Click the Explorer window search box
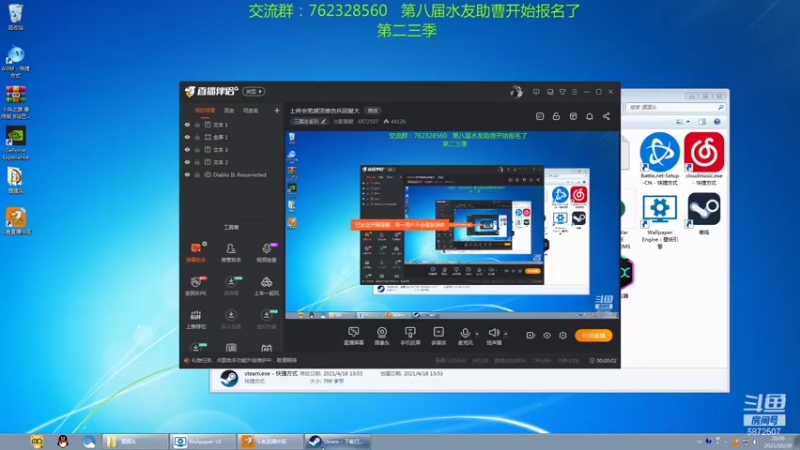The image size is (800, 450). [676, 107]
